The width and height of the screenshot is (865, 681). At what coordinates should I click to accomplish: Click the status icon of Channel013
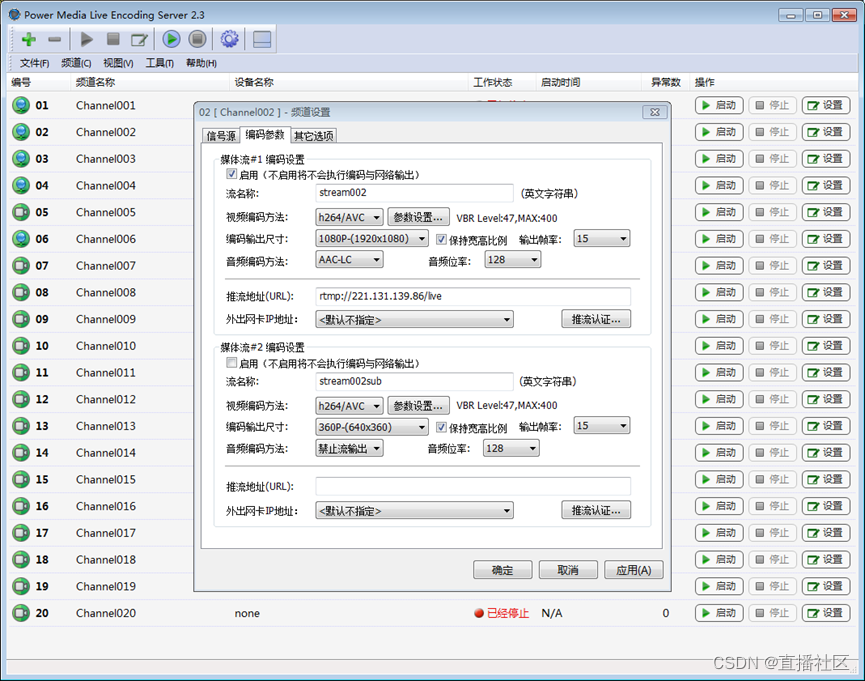21,425
